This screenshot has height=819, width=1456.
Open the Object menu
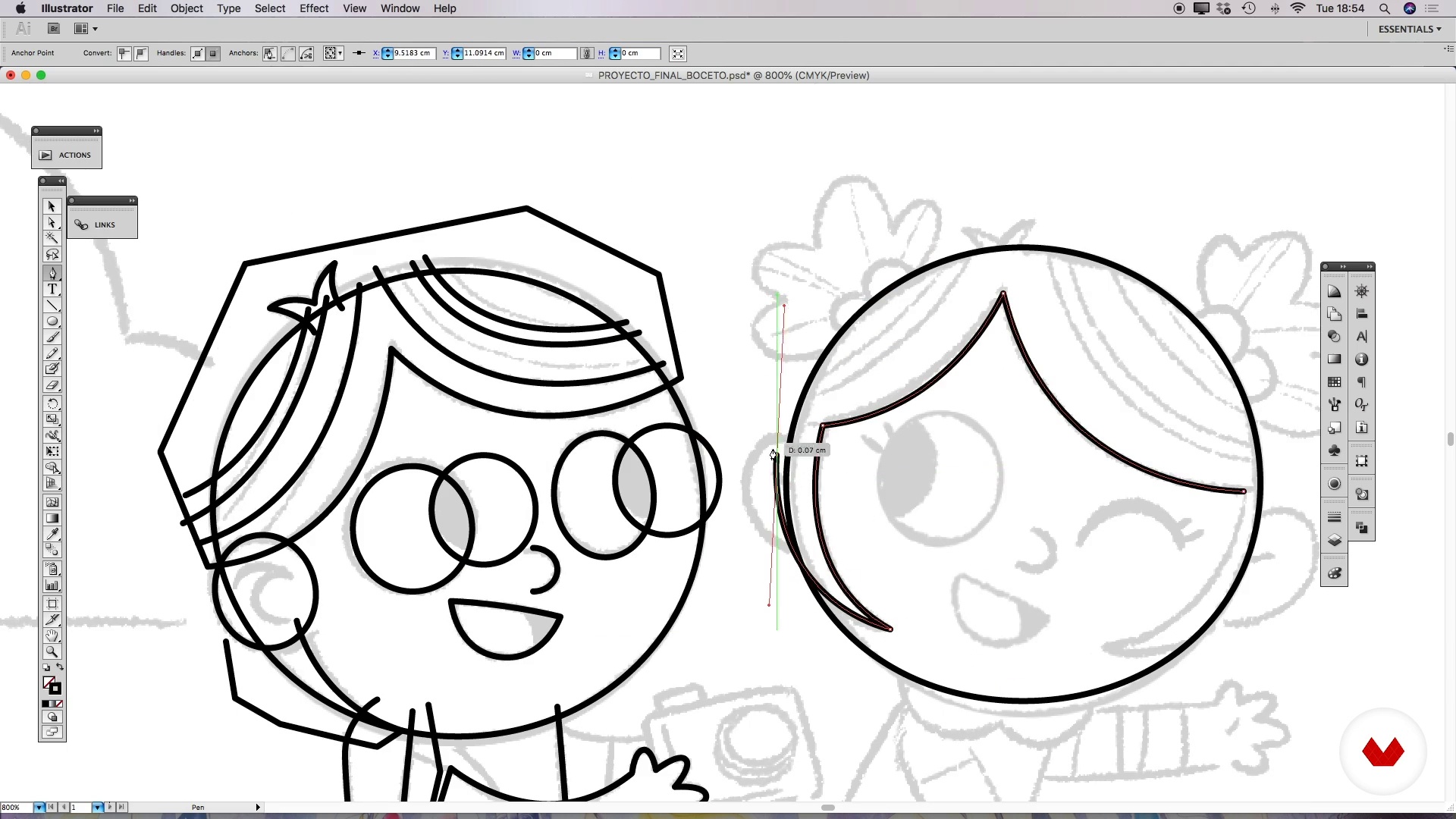tap(187, 8)
